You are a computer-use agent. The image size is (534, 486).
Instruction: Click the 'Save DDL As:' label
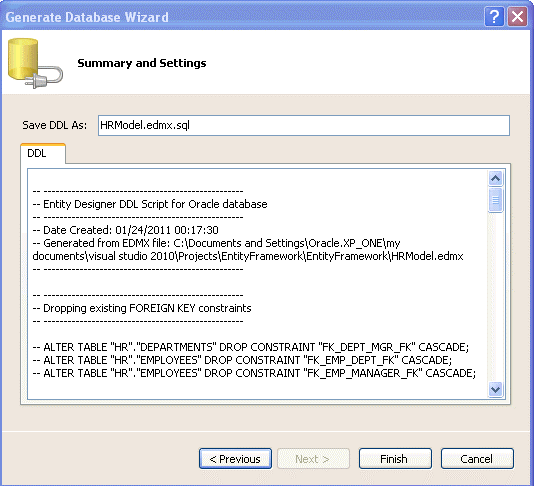tap(54, 125)
